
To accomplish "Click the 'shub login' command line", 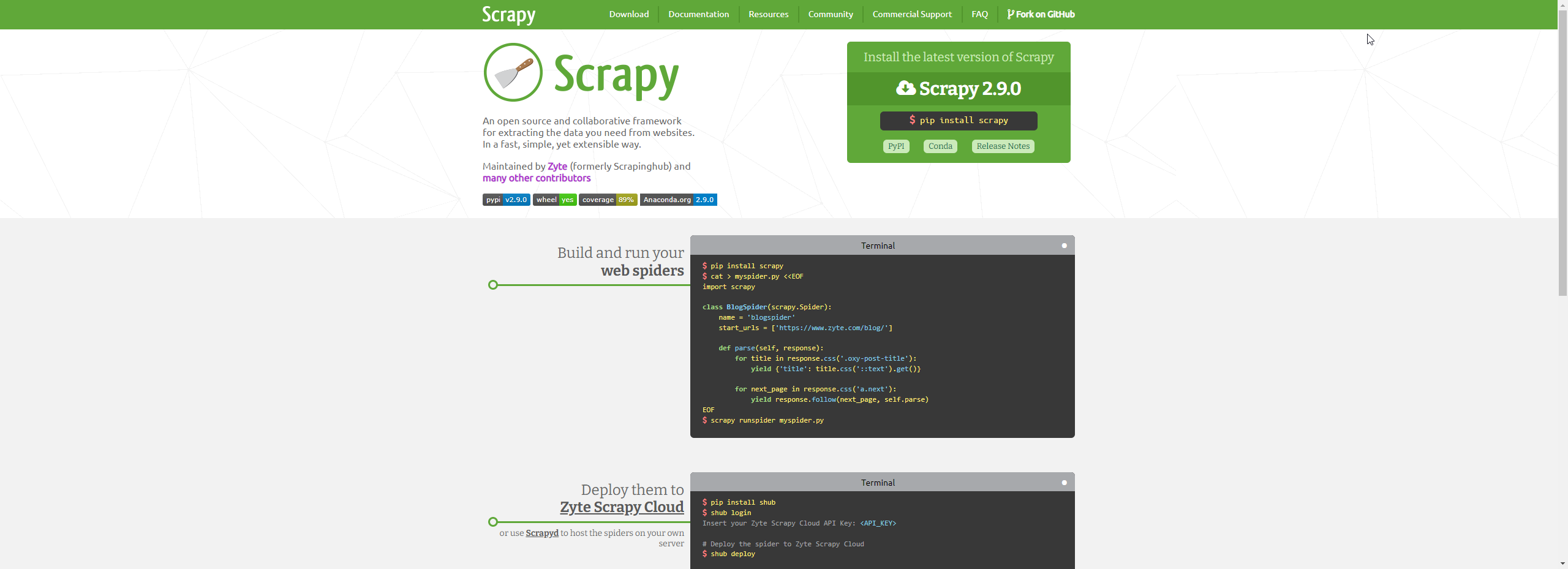I will pos(727,513).
